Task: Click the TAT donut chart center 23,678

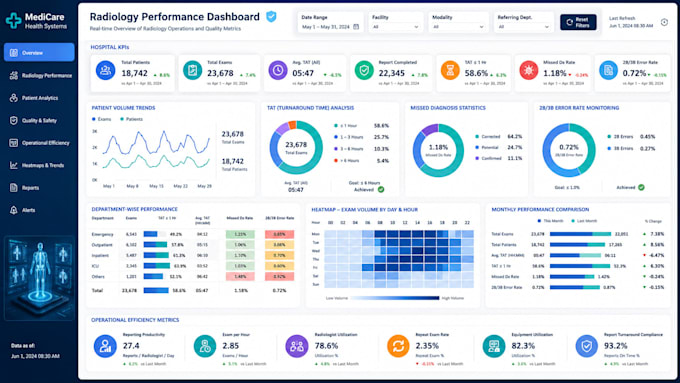Action: 296,144
